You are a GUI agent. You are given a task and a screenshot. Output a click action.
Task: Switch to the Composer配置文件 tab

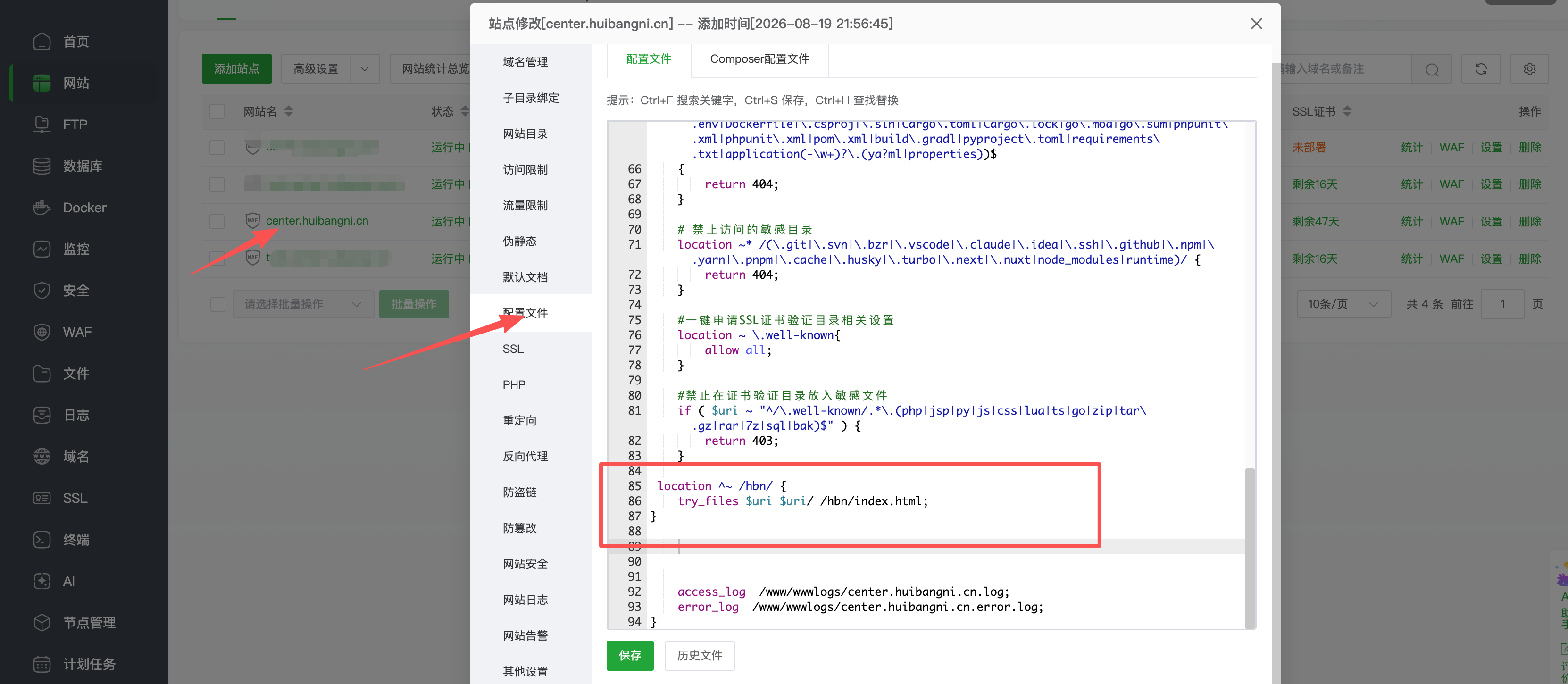pyautogui.click(x=759, y=59)
